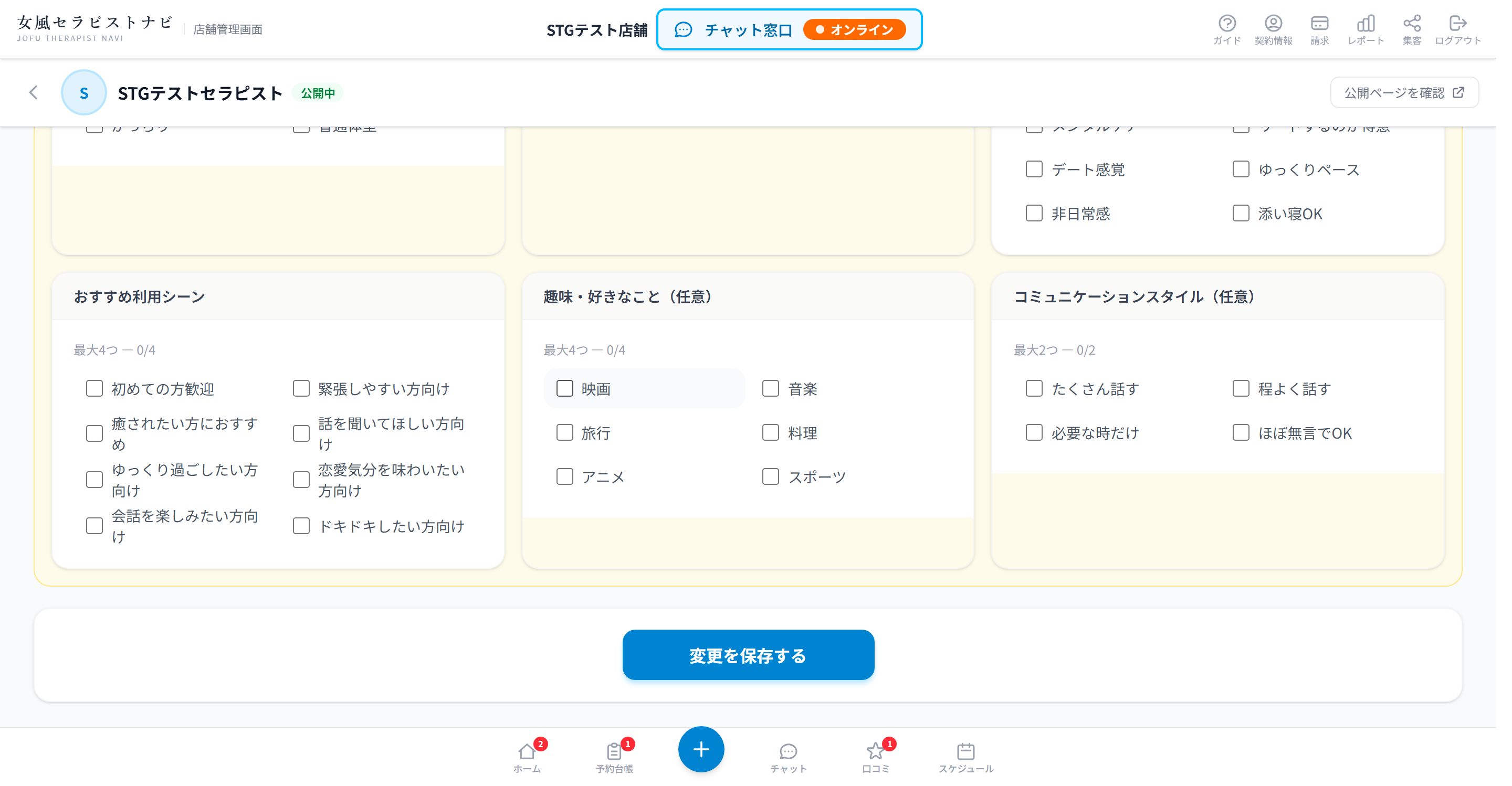The height and width of the screenshot is (786, 1512).
Task: Click 最大2つ — 0/2 counter text
Action: tap(1065, 354)
